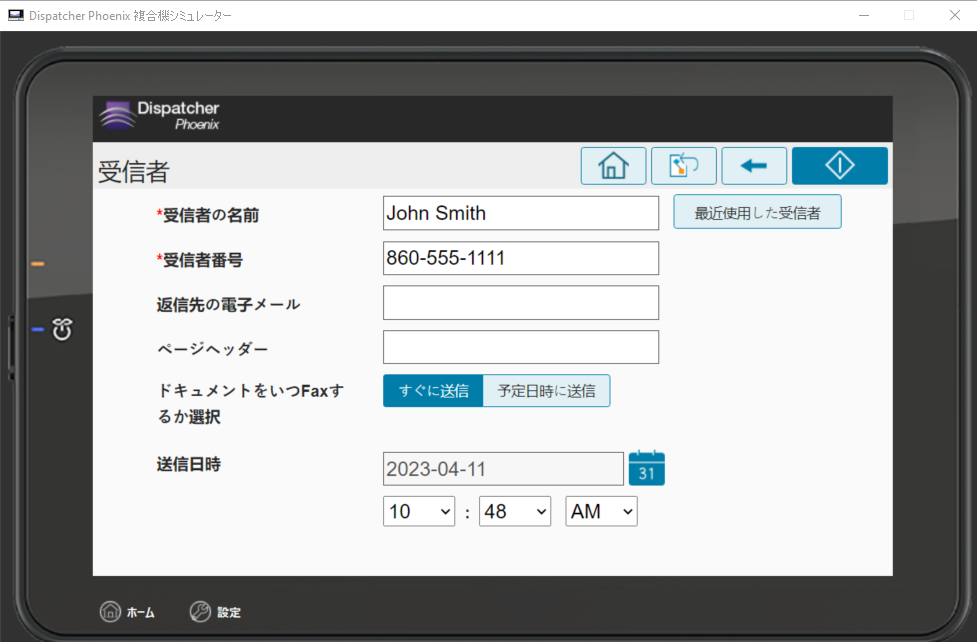Screen dimensions: 977x642
Task: Click the 返信先の電子メール input field
Action: click(x=521, y=303)
